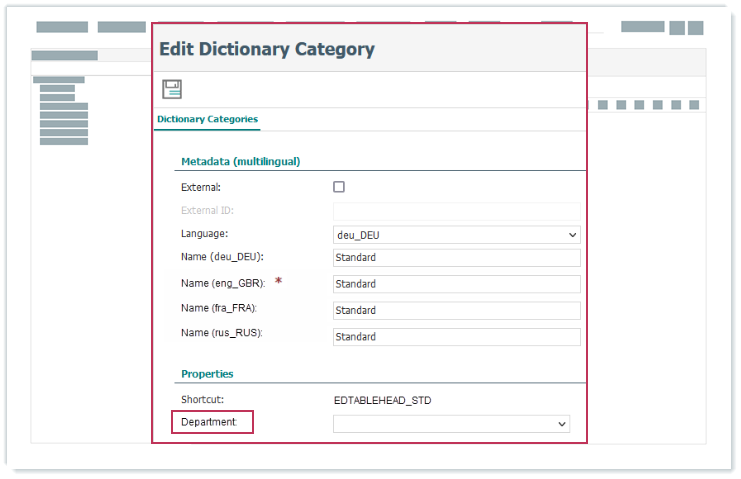This screenshot has width=741, height=479.
Task: Click the EDTABLEHEAD_STD shortcut value
Action: coord(382,400)
